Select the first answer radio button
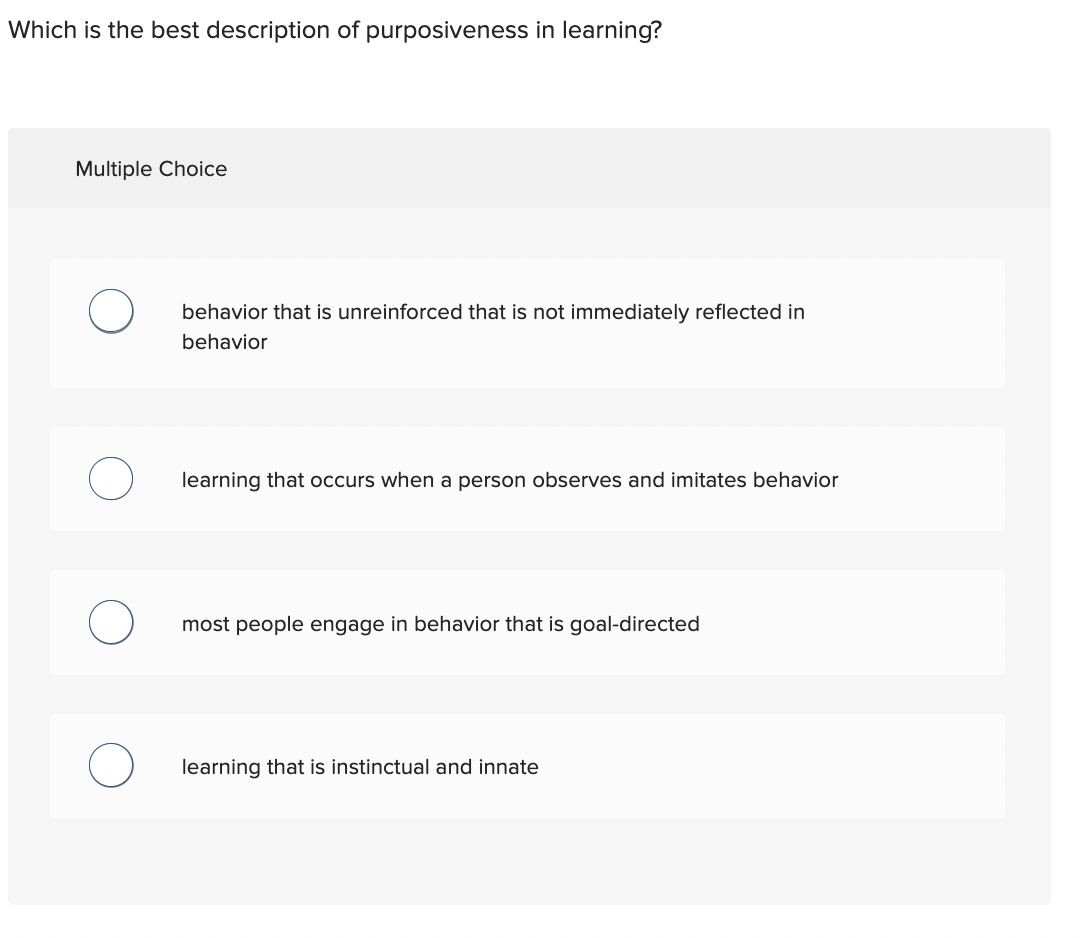 pos(110,311)
